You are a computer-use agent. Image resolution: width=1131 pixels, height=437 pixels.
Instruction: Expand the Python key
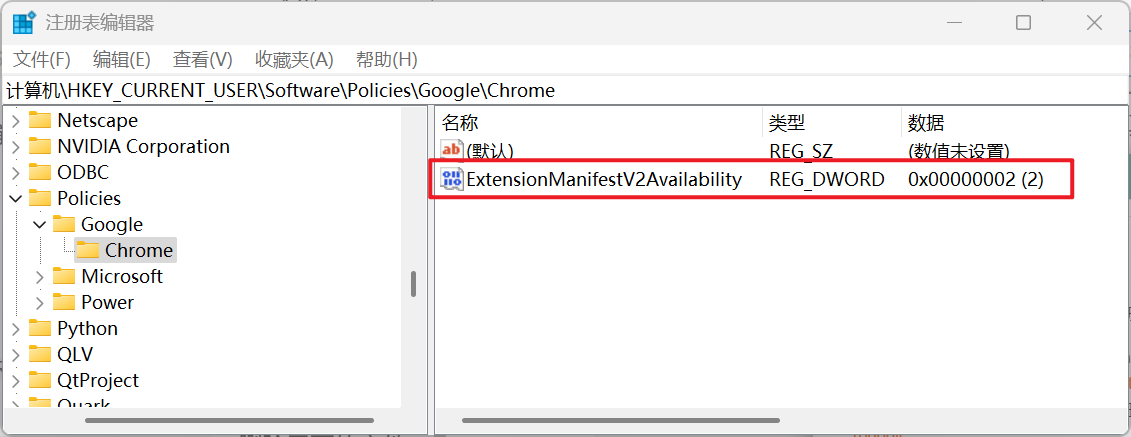click(16, 328)
